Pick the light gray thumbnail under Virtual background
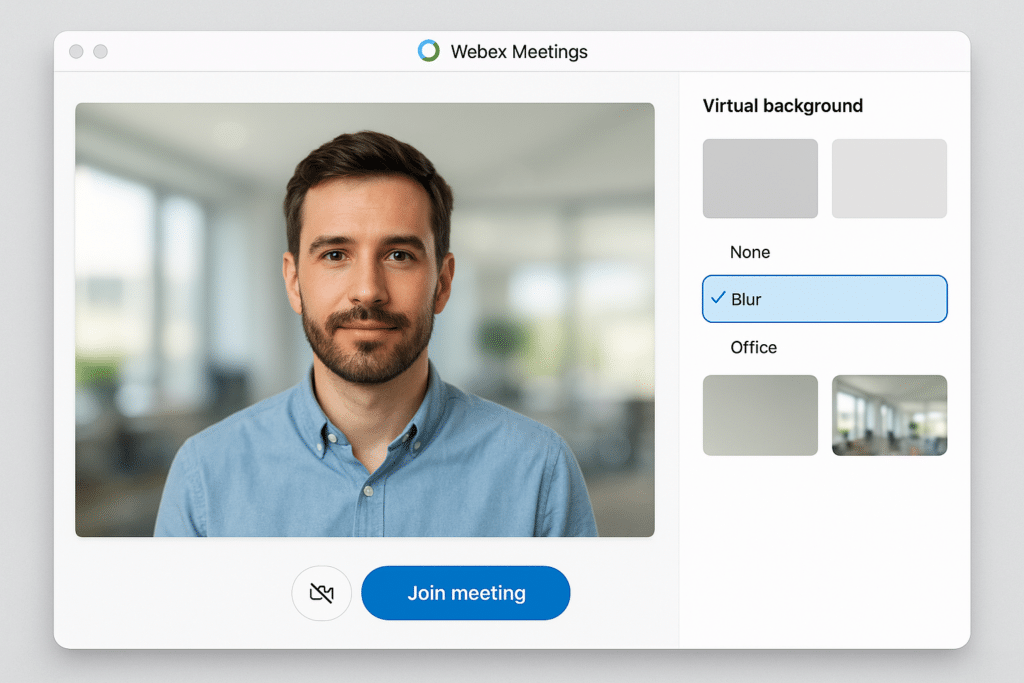 click(x=889, y=178)
